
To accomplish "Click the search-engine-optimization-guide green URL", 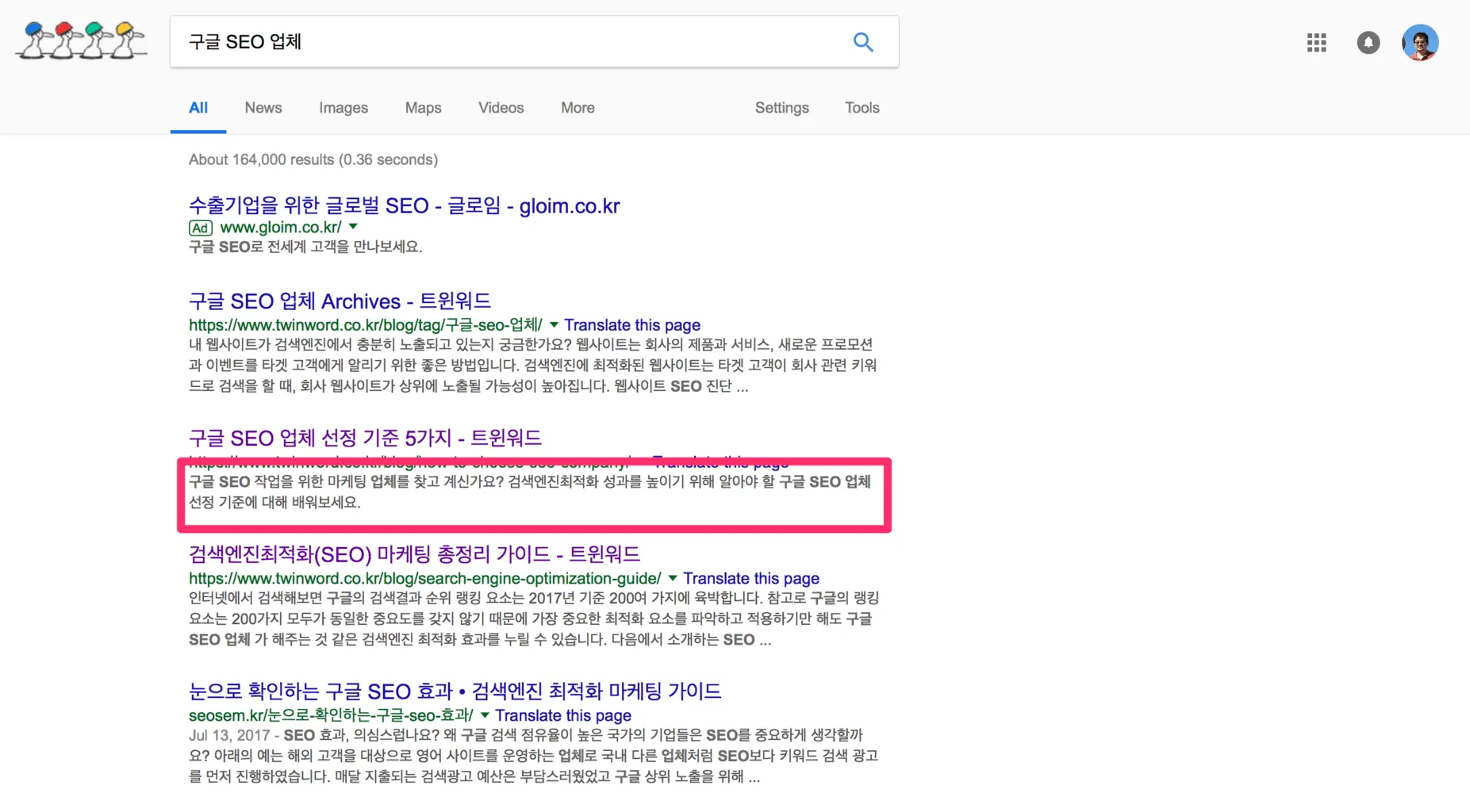I will (425, 579).
